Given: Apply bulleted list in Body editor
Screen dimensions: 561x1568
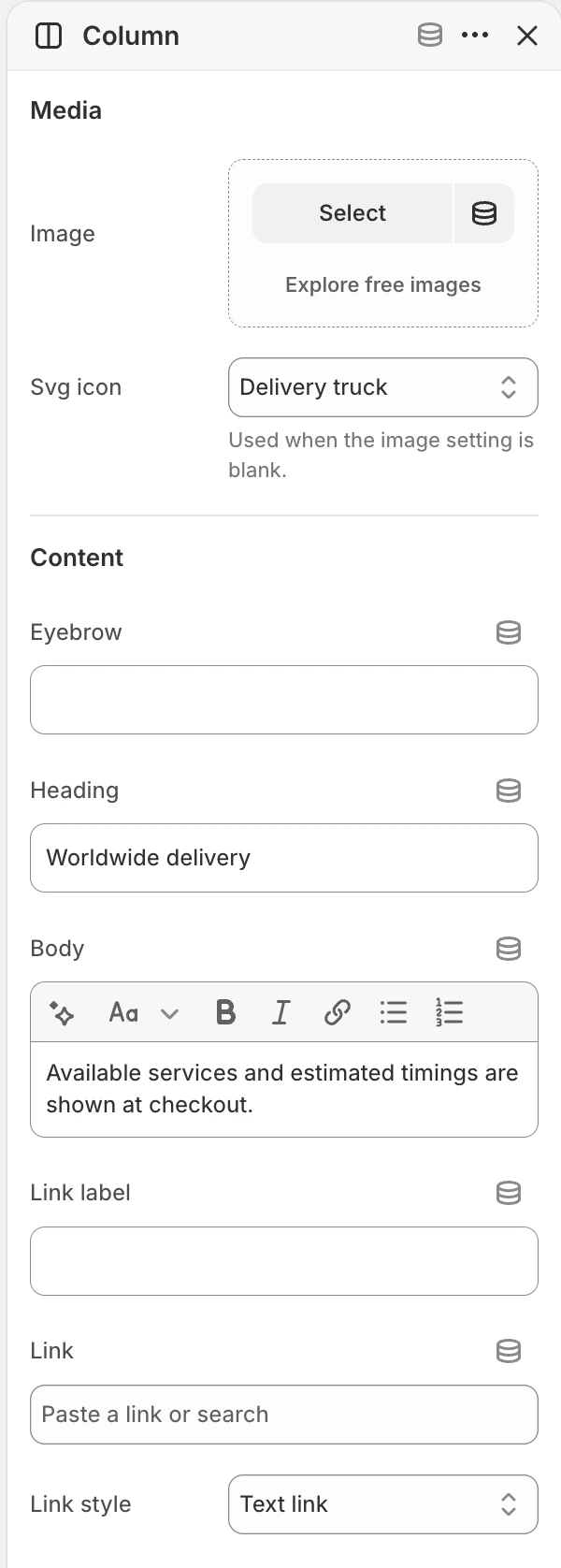Looking at the screenshot, I should tap(394, 1012).
